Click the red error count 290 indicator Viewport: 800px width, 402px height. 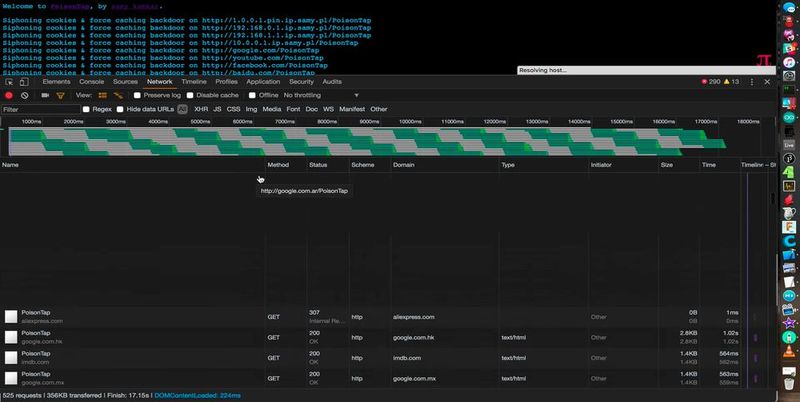click(x=711, y=82)
